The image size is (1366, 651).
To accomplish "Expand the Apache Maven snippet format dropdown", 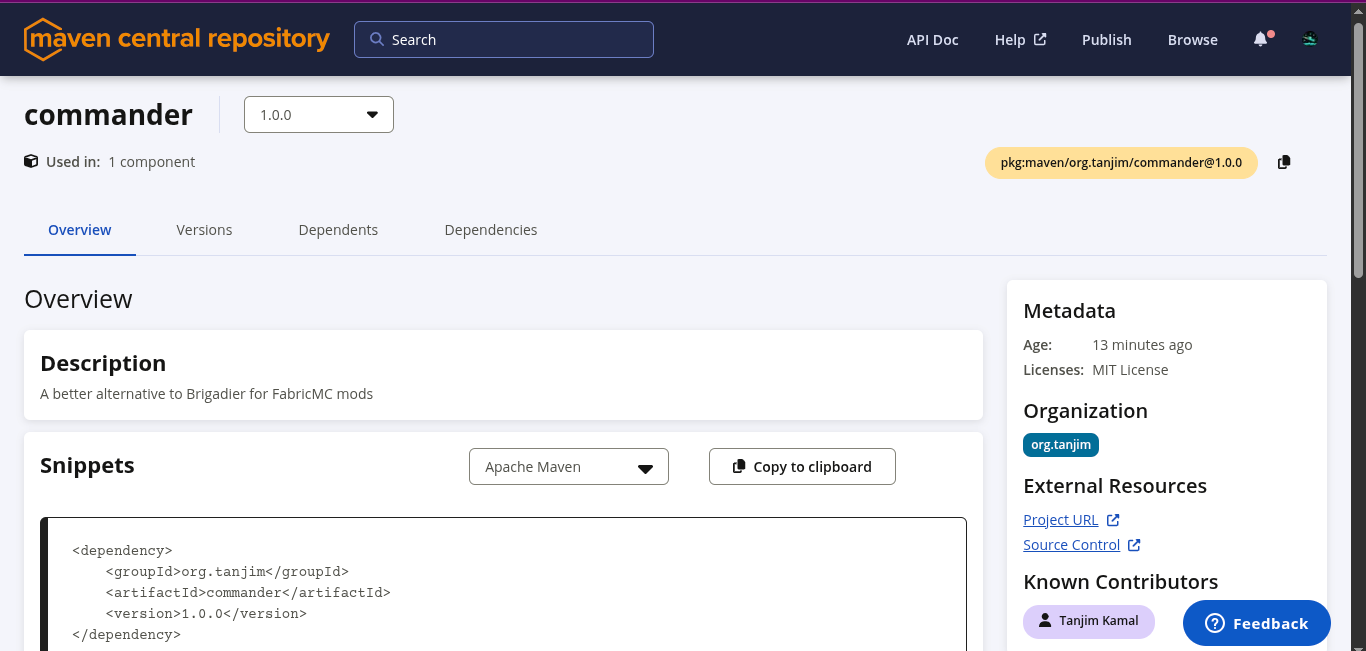I will 568,467.
